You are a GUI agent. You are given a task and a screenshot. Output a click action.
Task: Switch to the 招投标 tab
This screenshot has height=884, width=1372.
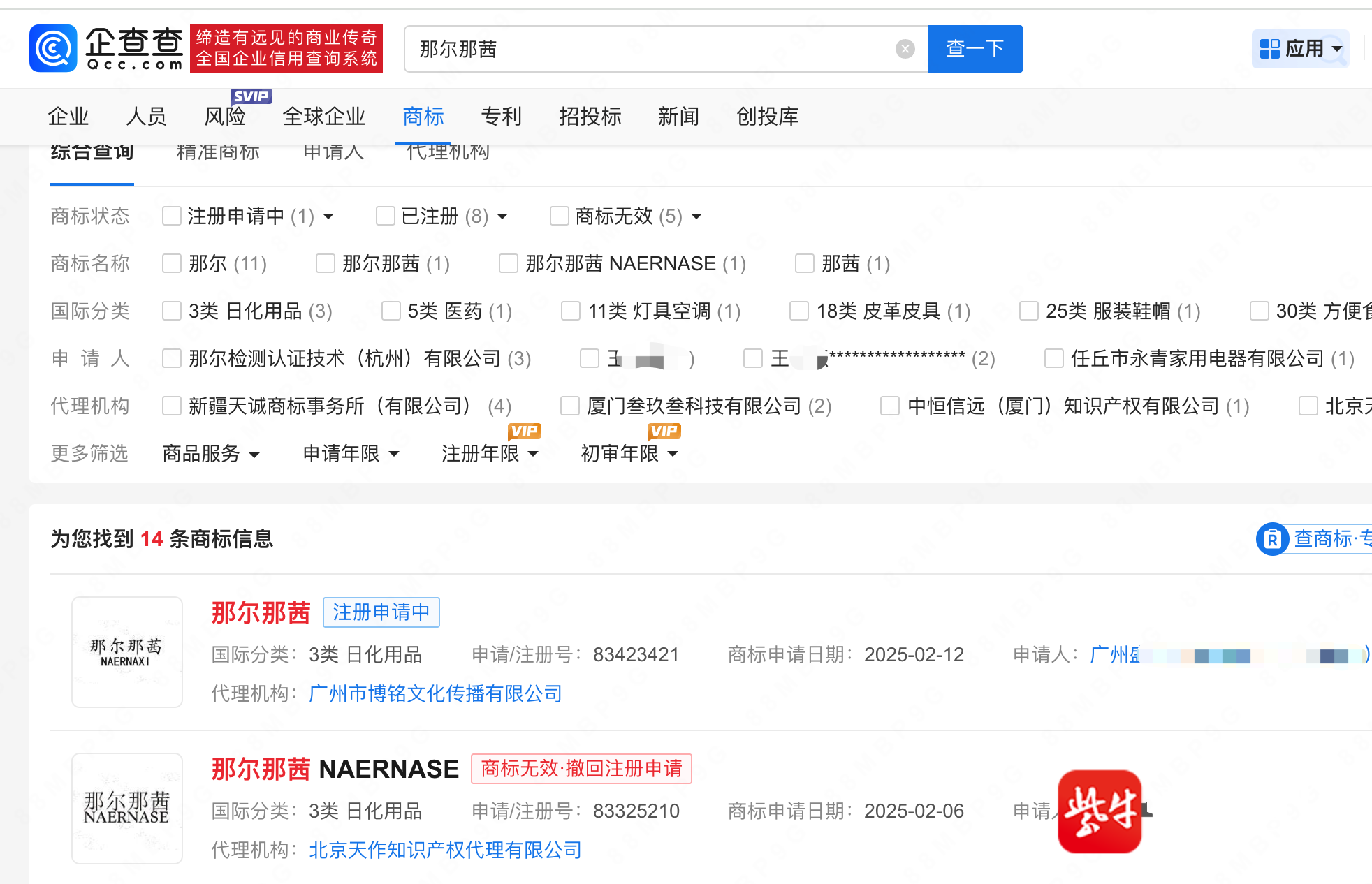(x=590, y=116)
